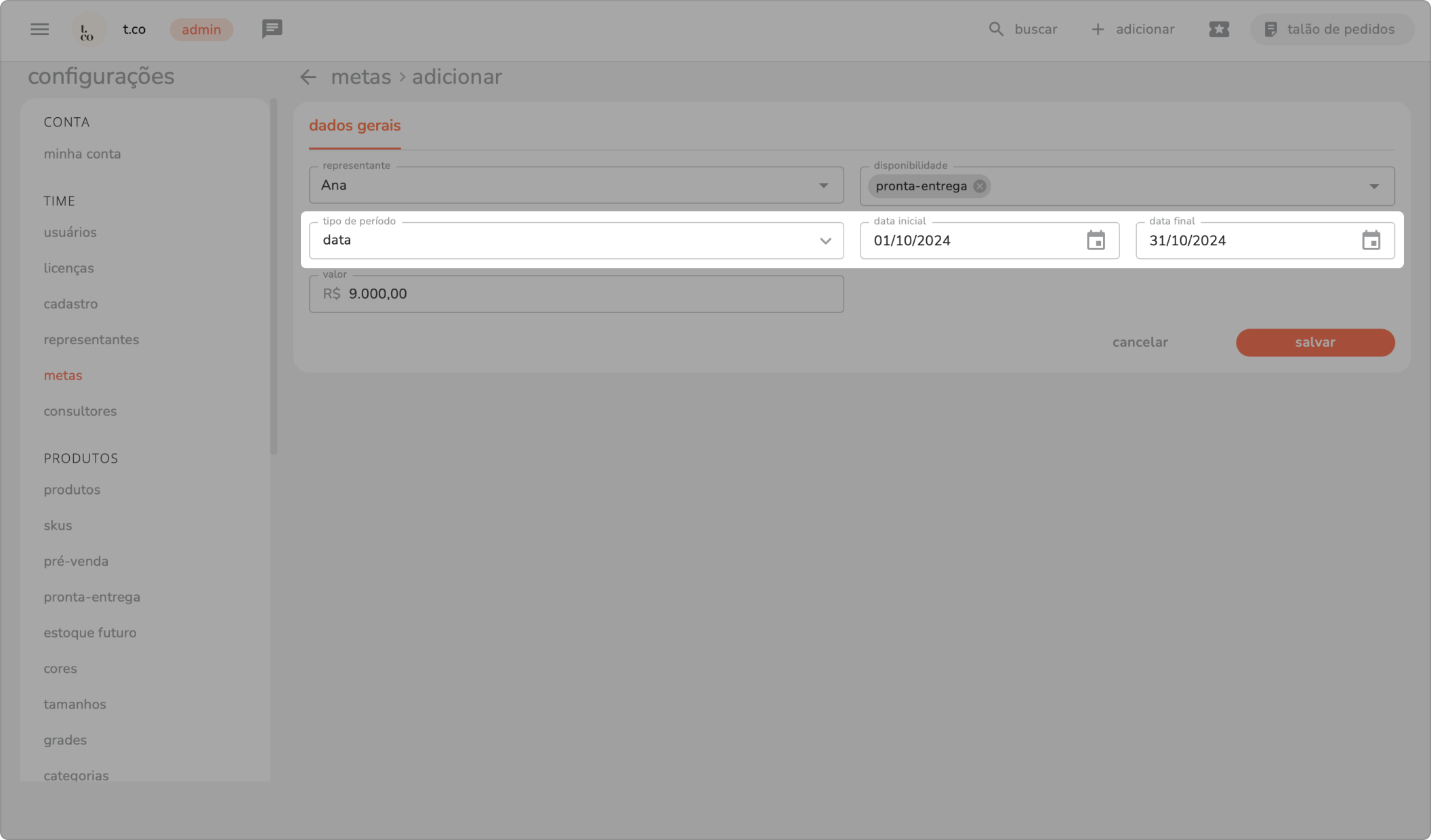Open calendar for data final
The image size is (1431, 840).
1371,240
